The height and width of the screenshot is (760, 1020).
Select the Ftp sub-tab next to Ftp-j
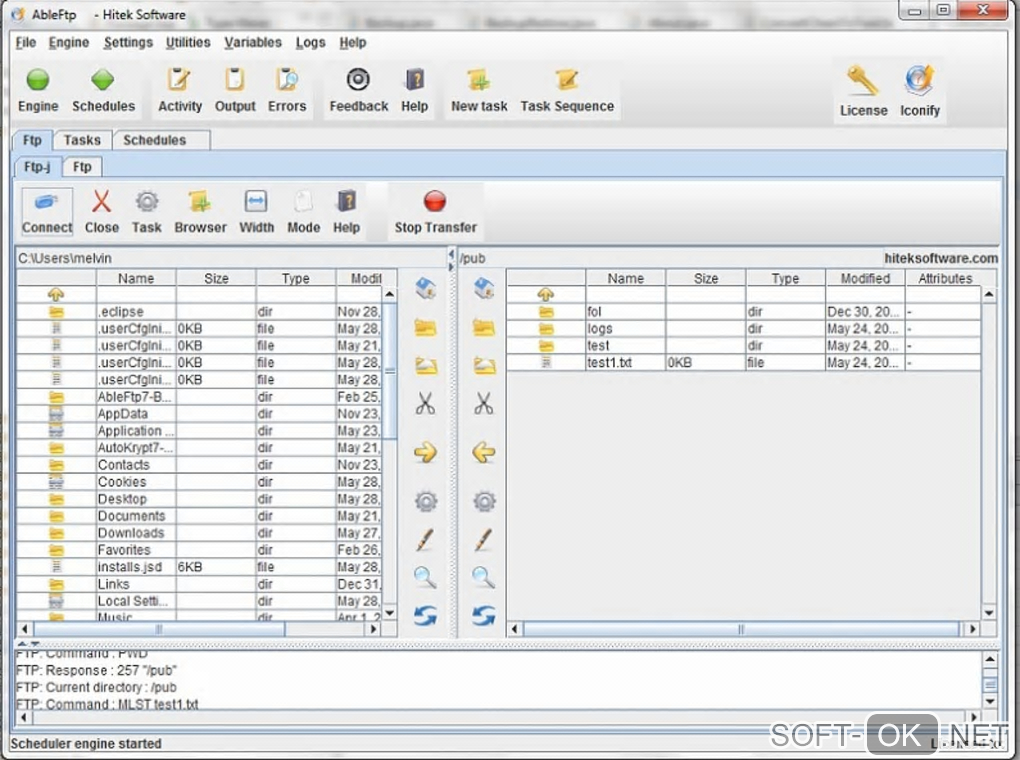click(x=82, y=167)
